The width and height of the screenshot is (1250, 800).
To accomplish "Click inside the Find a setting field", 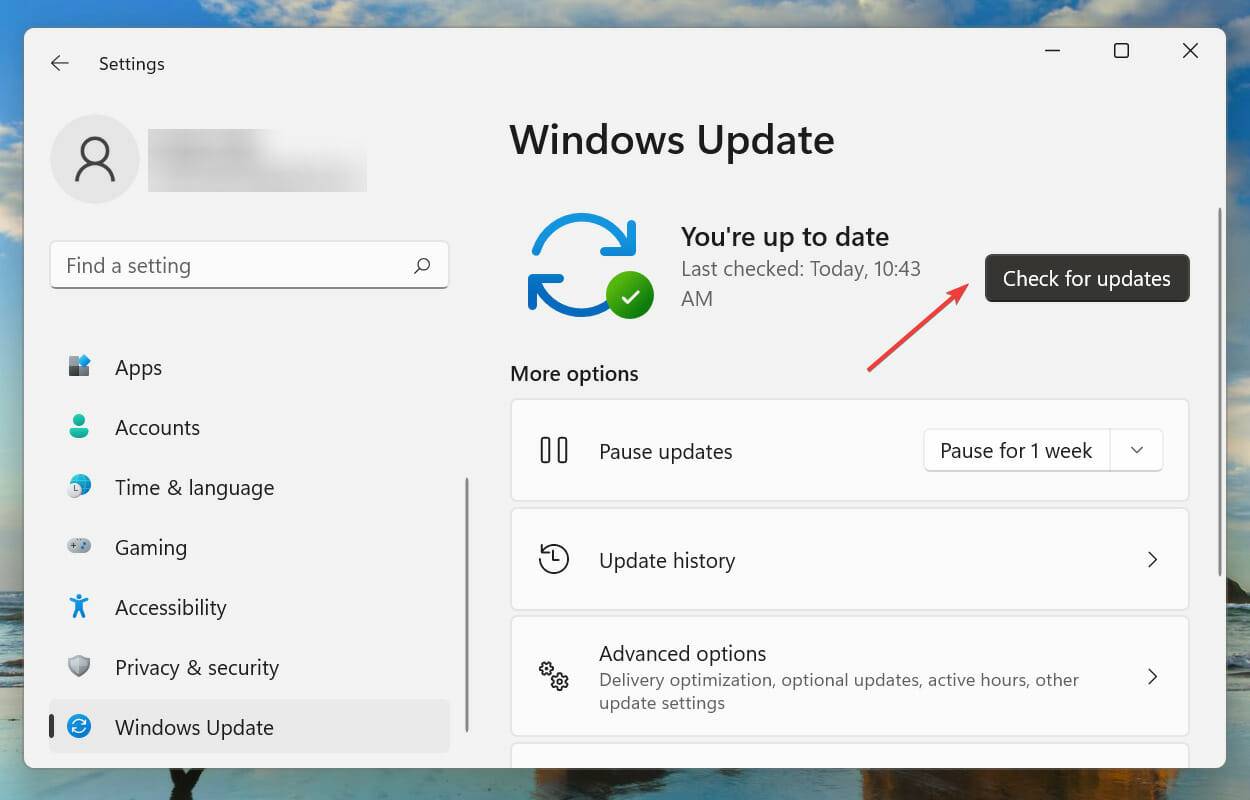I will click(200, 265).
